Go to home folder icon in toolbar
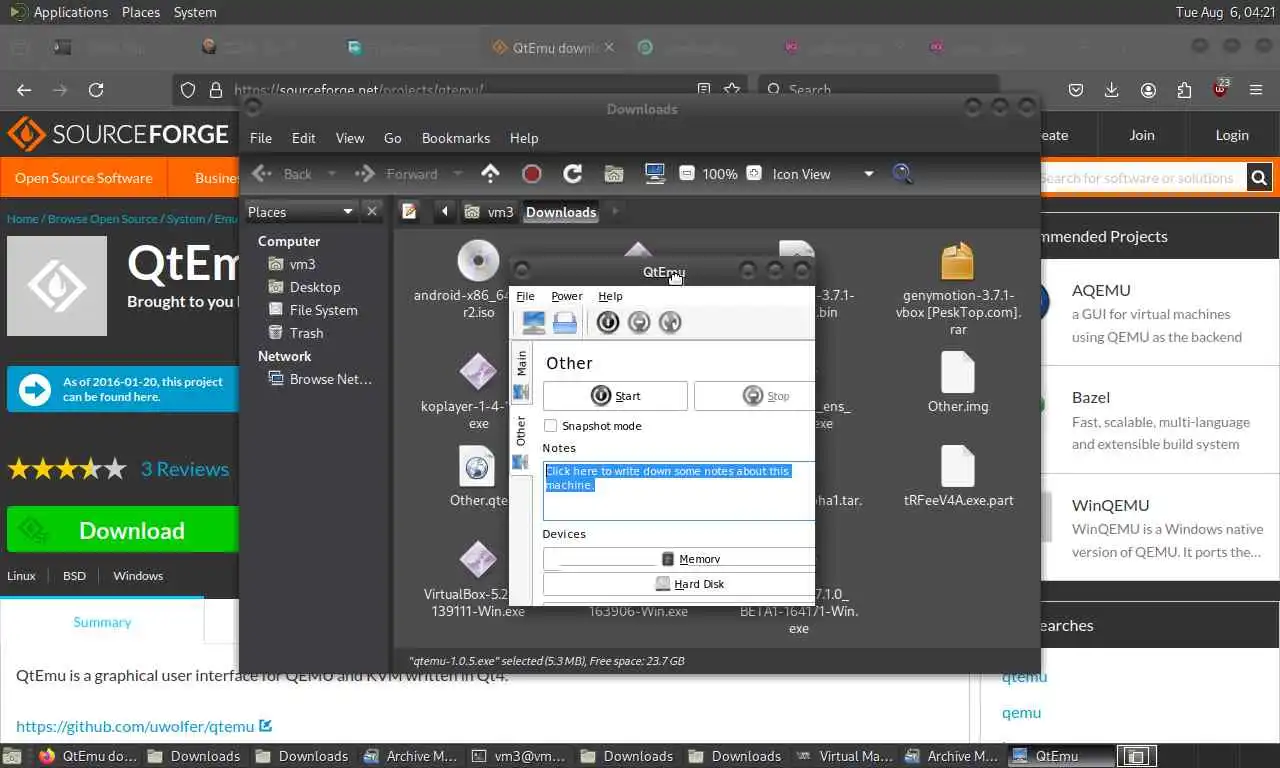This screenshot has width=1280, height=768. 614,174
